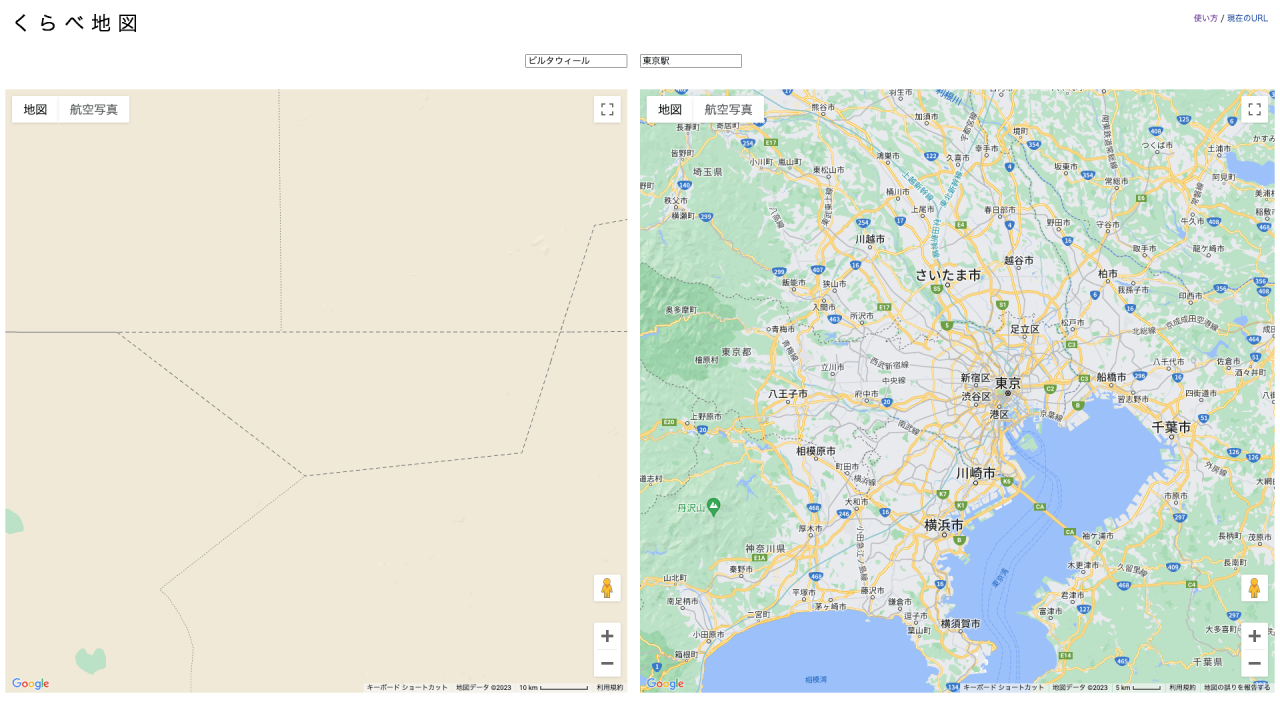Click the Street View pegman on right map
The height and width of the screenshot is (720, 1280).
tap(1254, 588)
